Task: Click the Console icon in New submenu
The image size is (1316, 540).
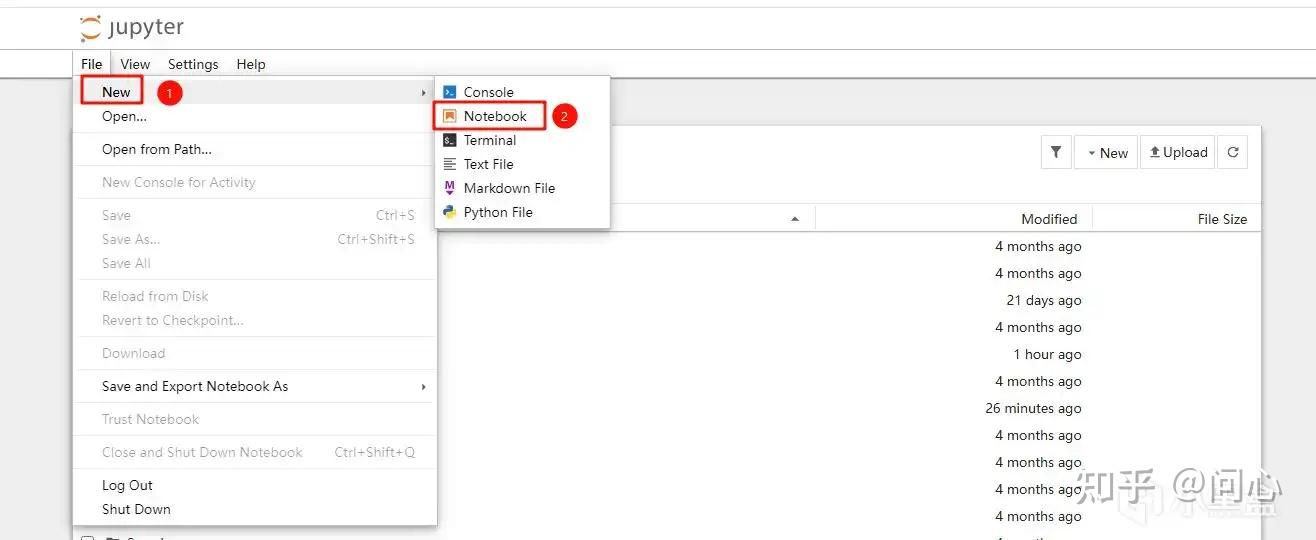Action: click(450, 92)
